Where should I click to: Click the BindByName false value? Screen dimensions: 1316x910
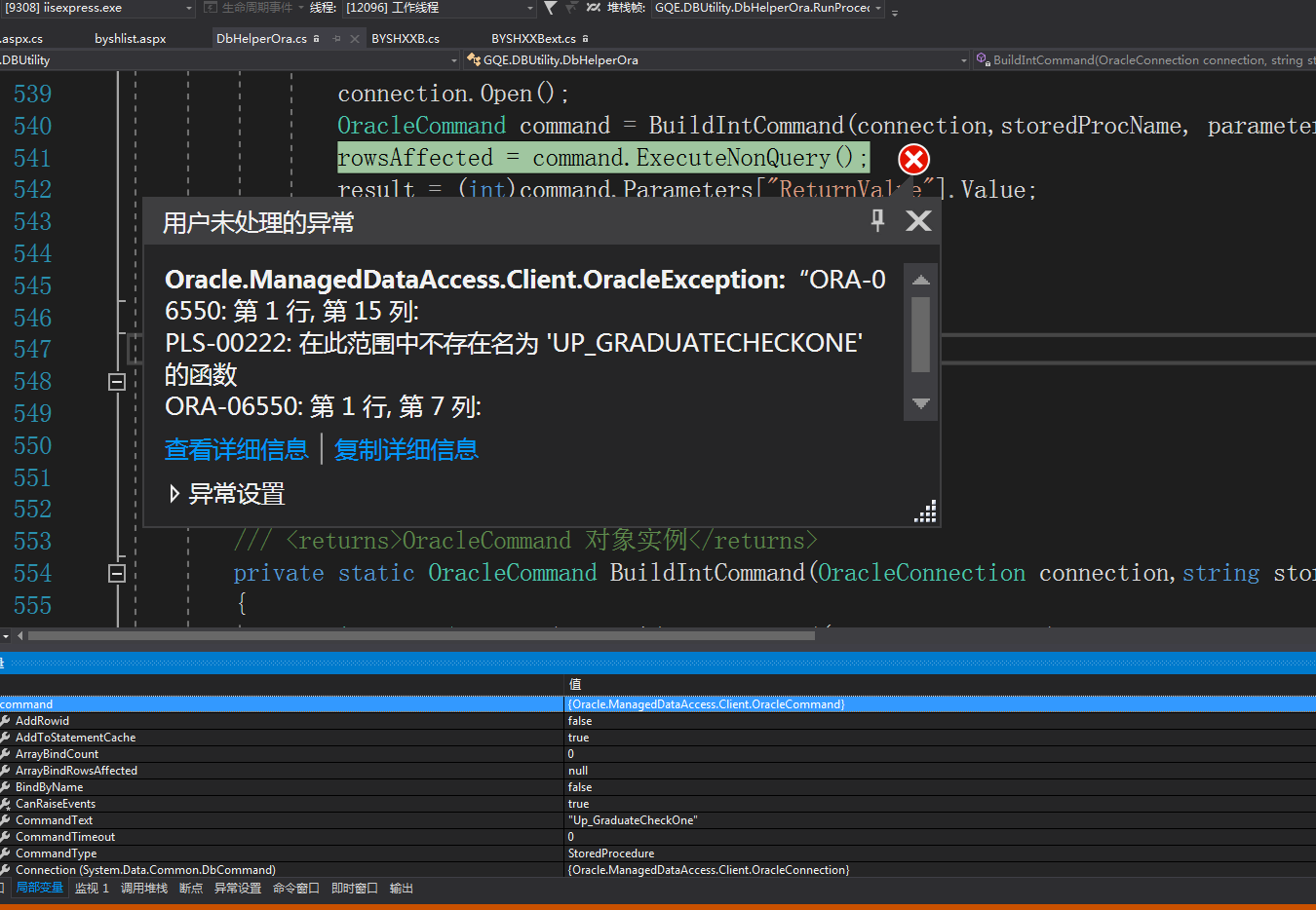pyautogui.click(x=580, y=787)
